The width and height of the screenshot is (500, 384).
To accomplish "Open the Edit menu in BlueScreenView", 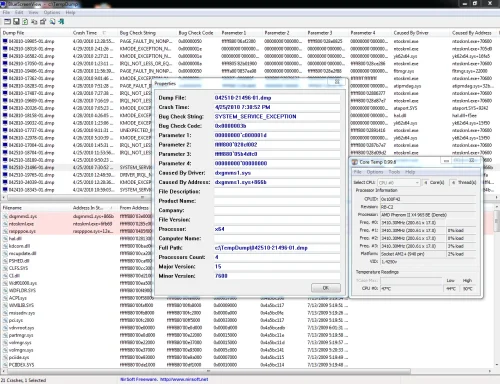I will click(19, 13).
